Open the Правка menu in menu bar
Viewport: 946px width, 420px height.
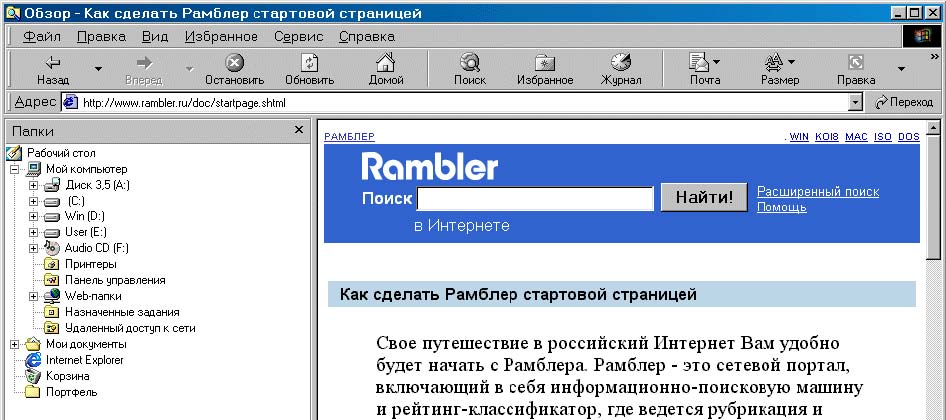click(101, 37)
